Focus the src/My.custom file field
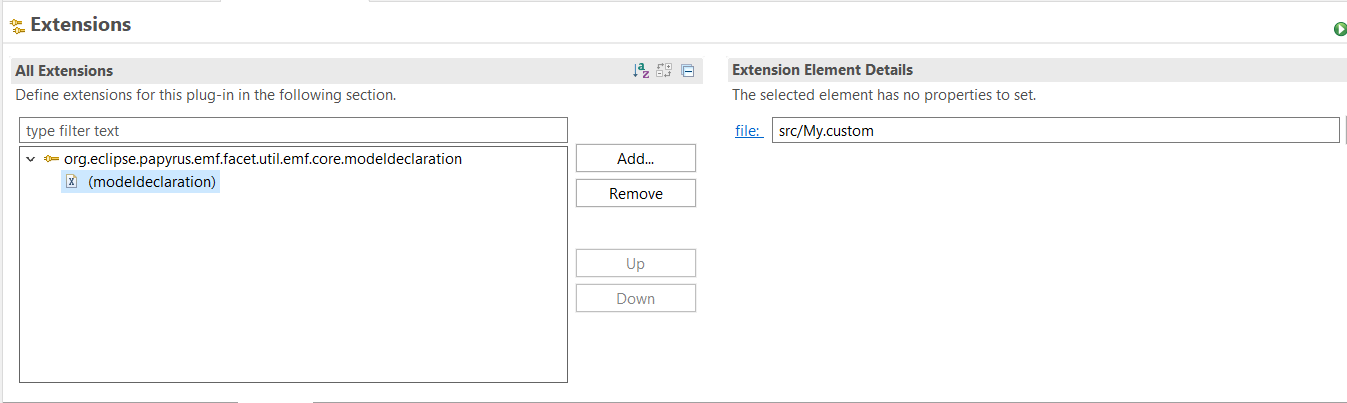This screenshot has height=403, width=1347. click(x=1055, y=131)
